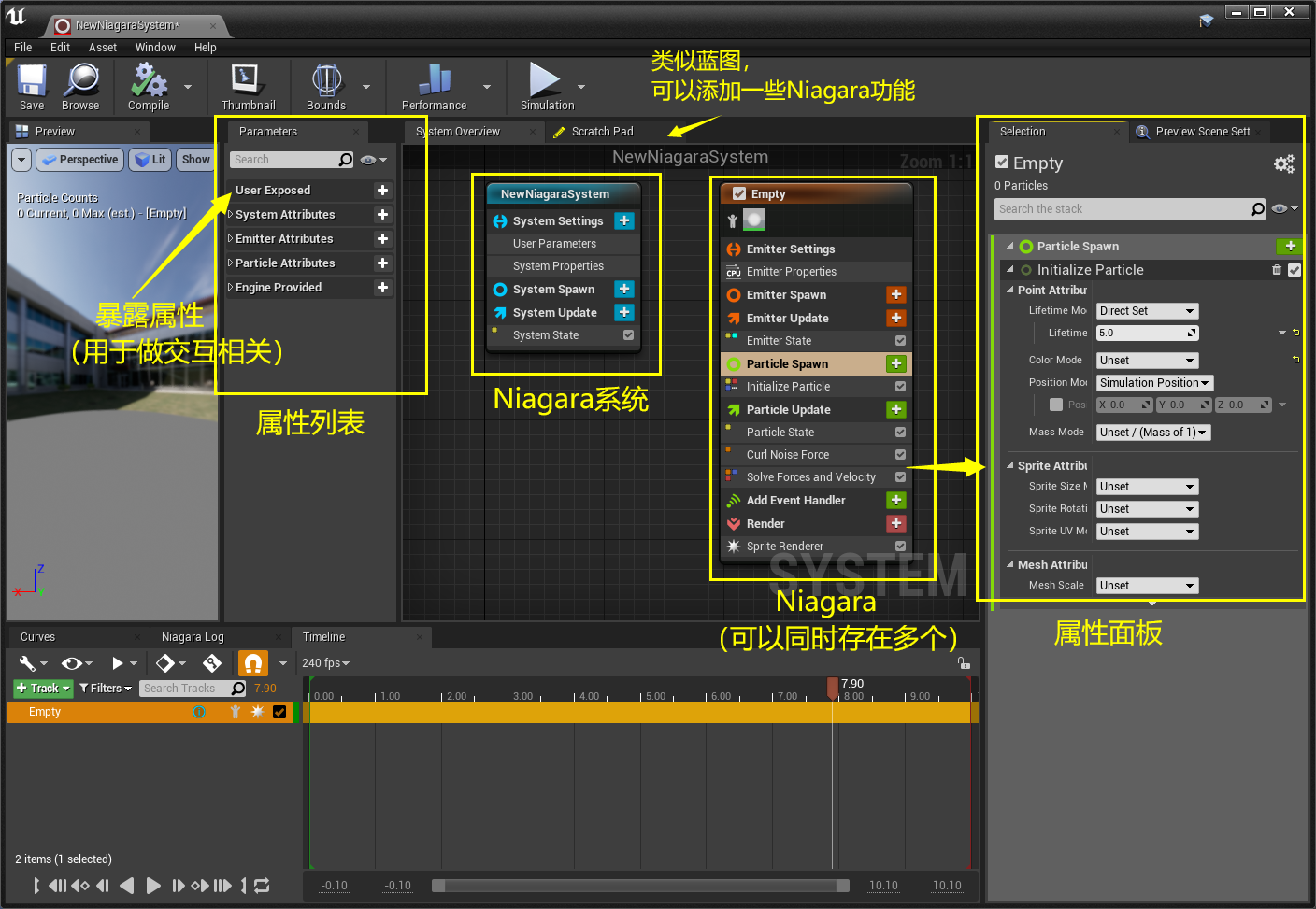This screenshot has width=1316, height=909.
Task: Open timeline wrench settings
Action: (27, 663)
